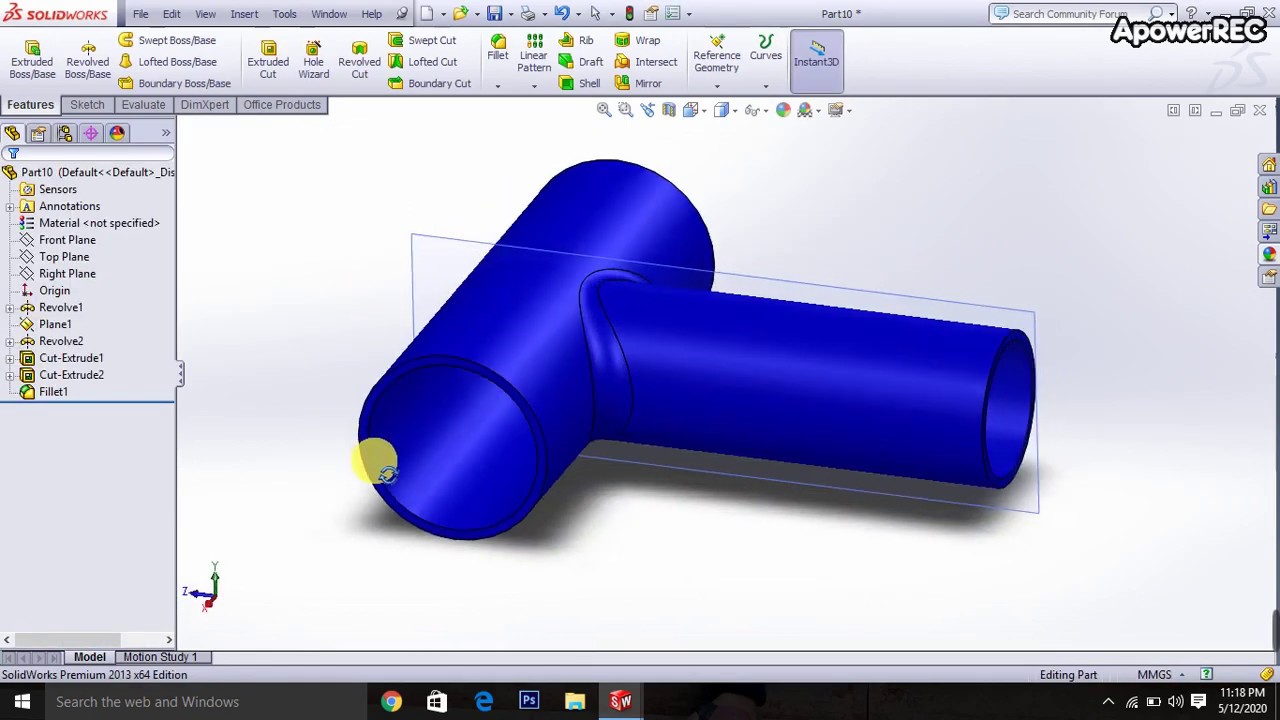
Task: Click the Windows taskbar search box
Action: pos(147,702)
